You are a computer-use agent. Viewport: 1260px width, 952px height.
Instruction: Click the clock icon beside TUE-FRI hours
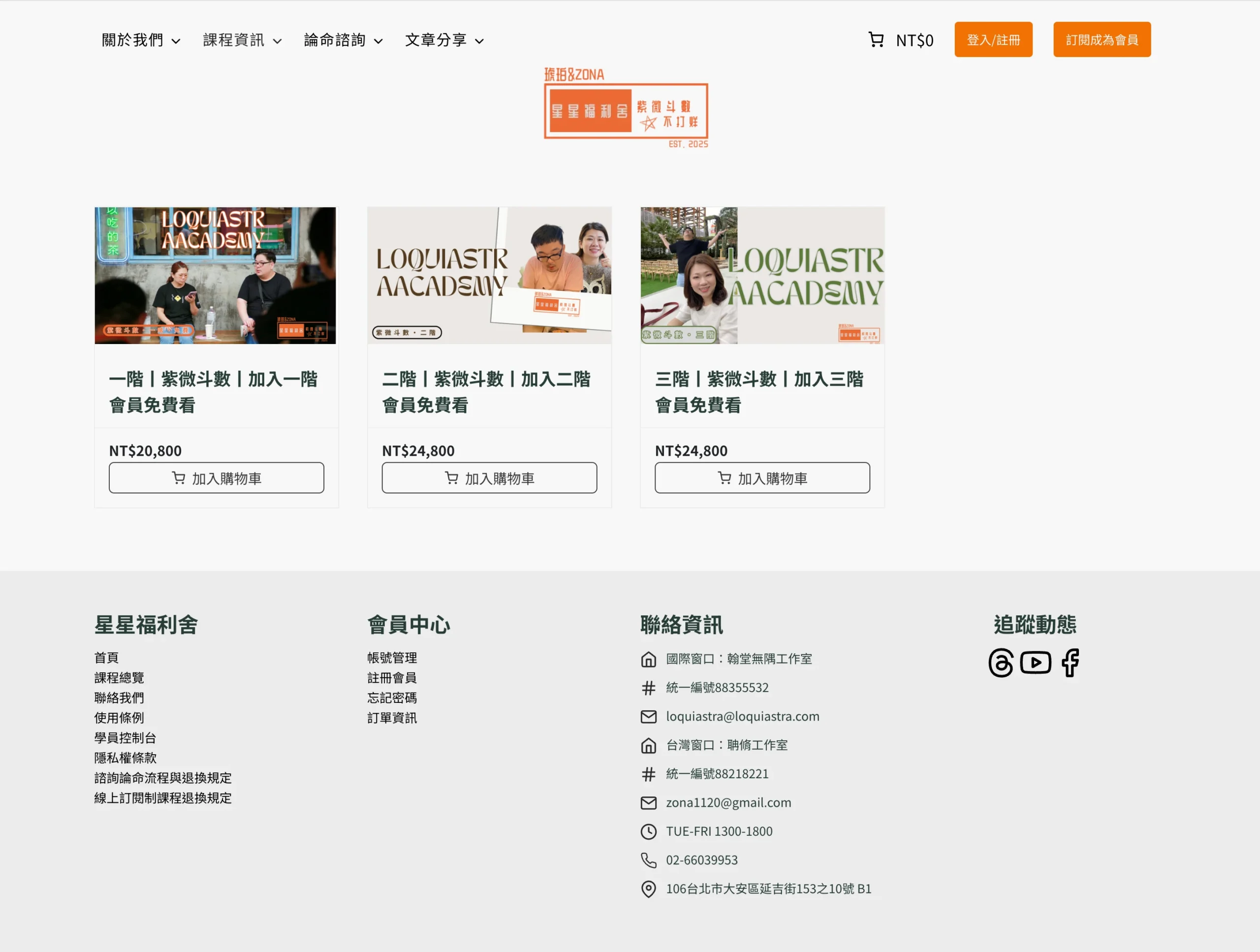(x=648, y=831)
